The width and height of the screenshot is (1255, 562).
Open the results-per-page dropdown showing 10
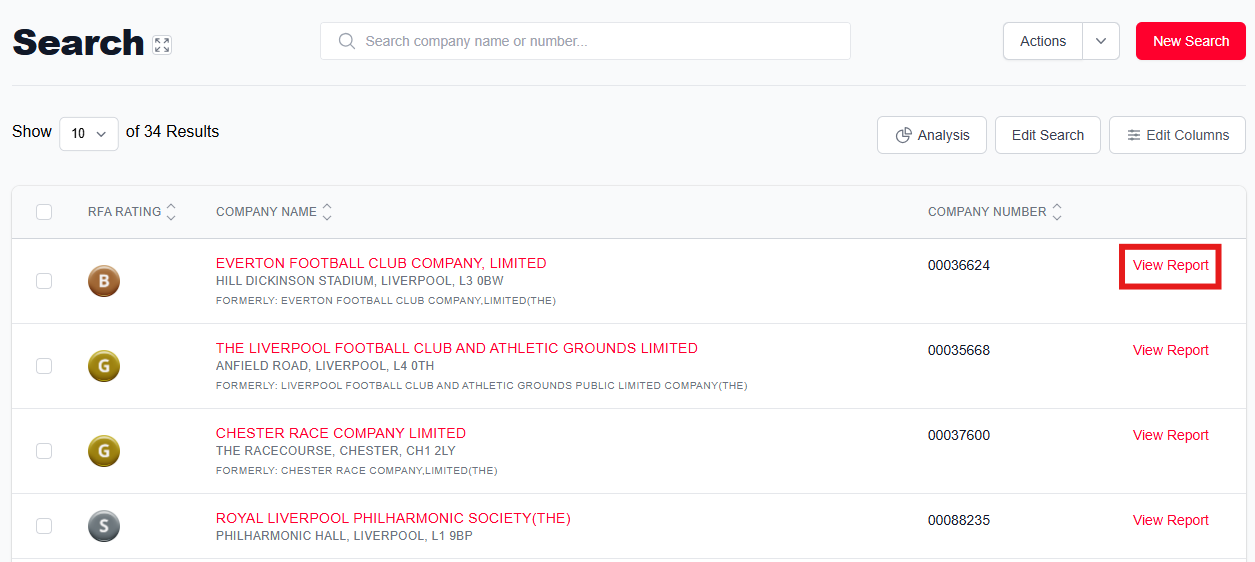[x=89, y=133]
